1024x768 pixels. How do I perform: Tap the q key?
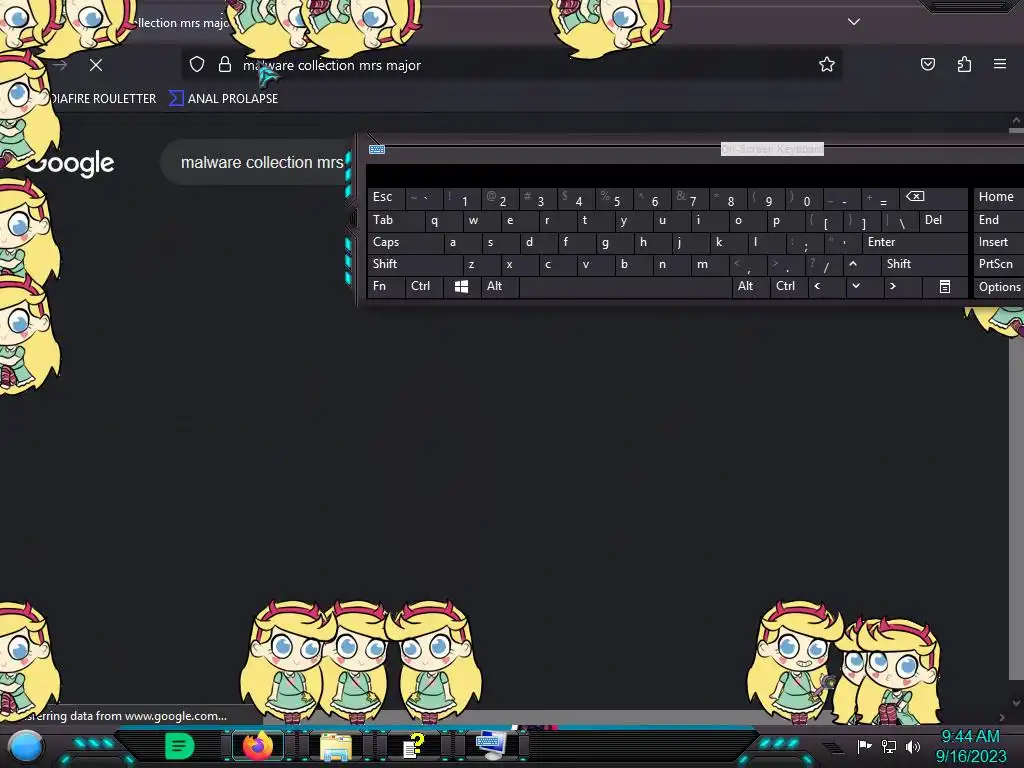coord(443,220)
